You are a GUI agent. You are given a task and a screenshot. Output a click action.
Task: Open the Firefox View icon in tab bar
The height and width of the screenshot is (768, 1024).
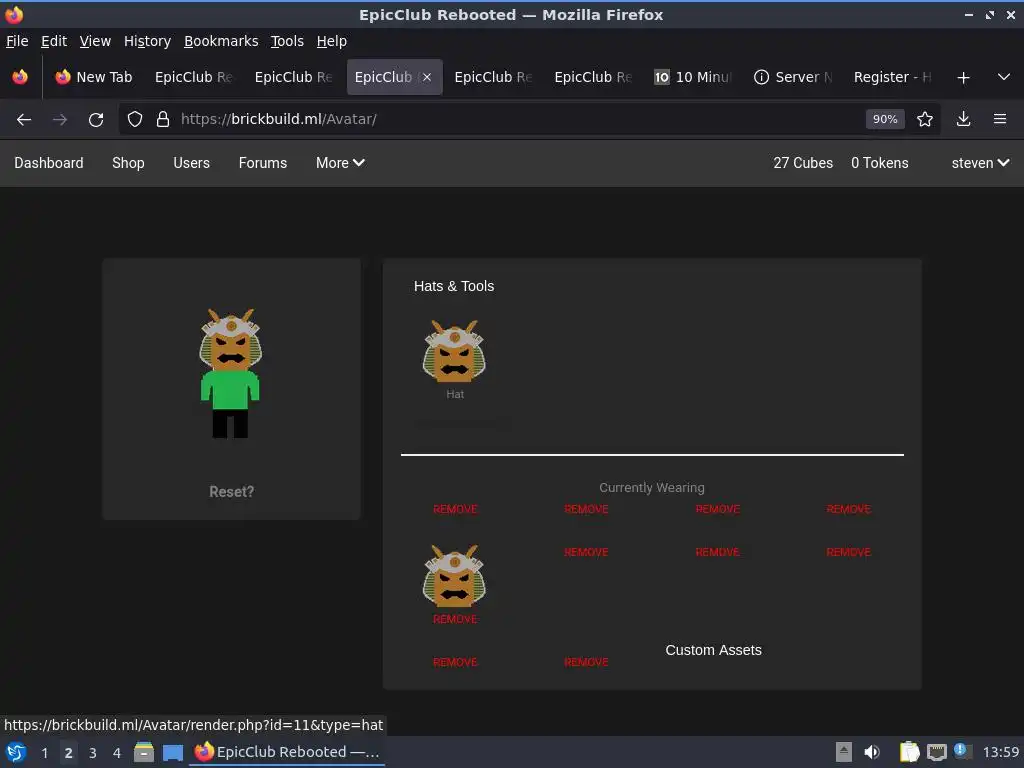tap(20, 77)
